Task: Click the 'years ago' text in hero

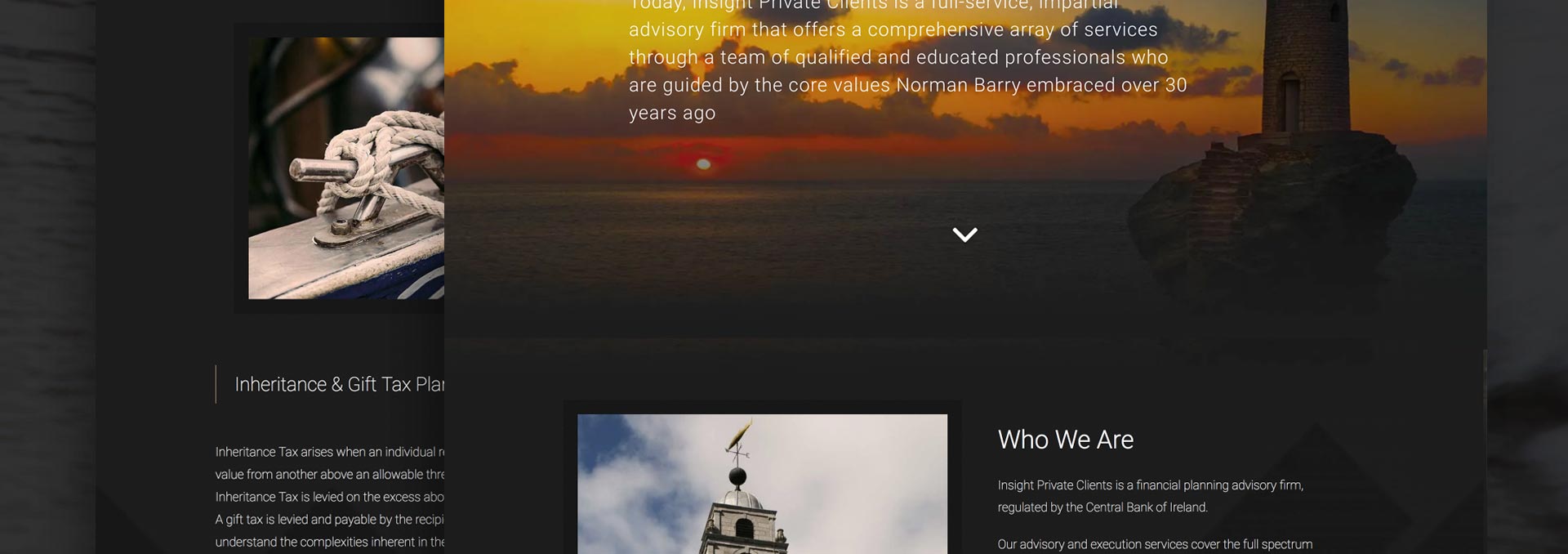Action: [672, 114]
